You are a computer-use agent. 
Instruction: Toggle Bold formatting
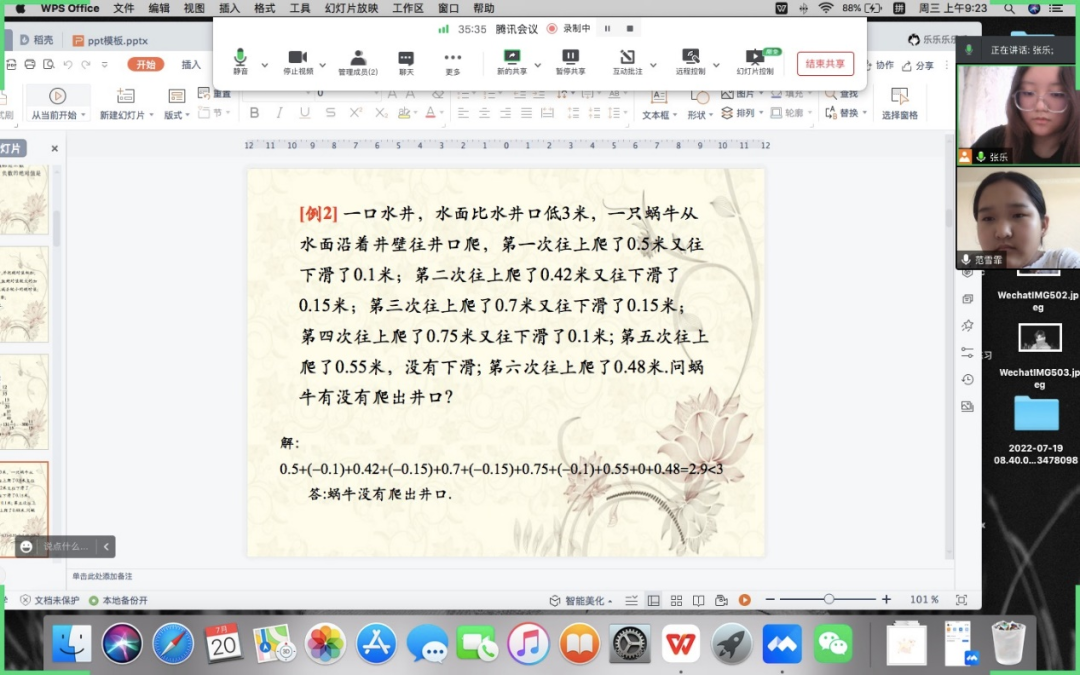click(254, 112)
